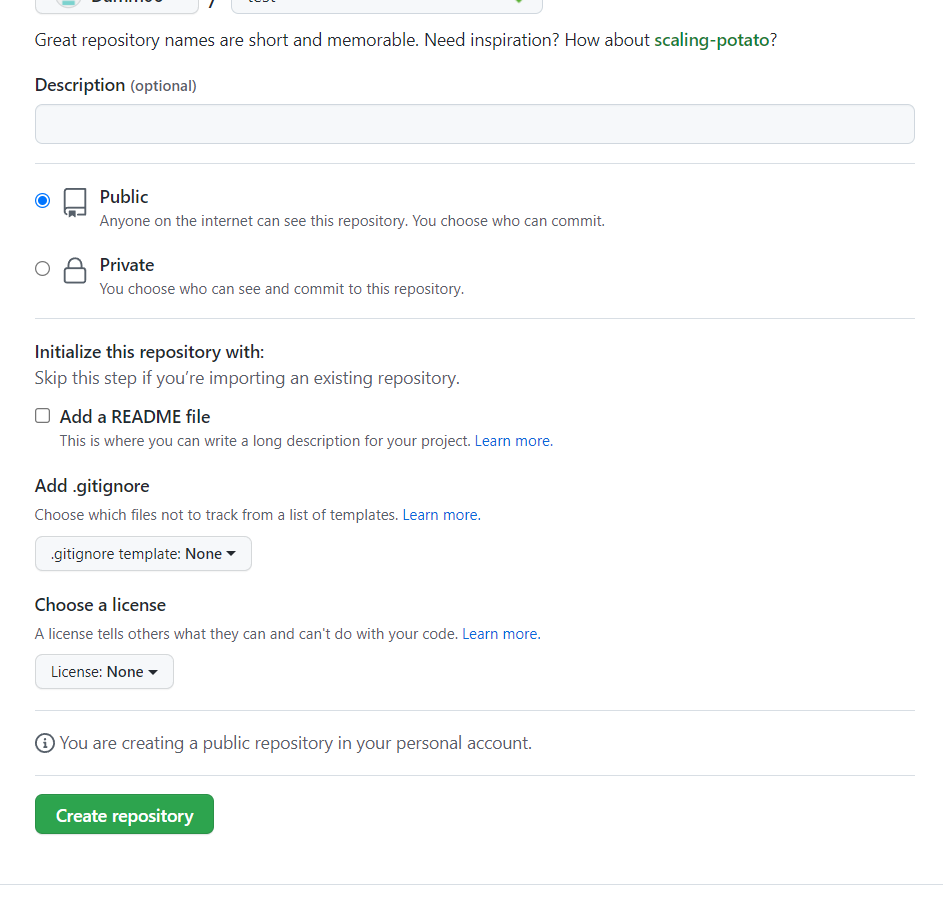The image size is (943, 914).
Task: Open the License: None dropdown
Action: [104, 671]
